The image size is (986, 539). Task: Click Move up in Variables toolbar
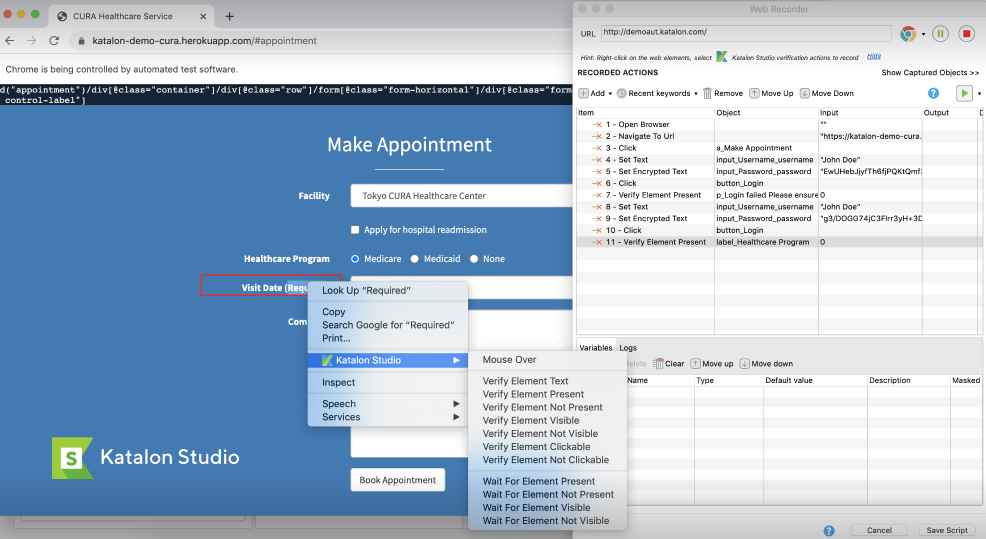tap(712, 364)
